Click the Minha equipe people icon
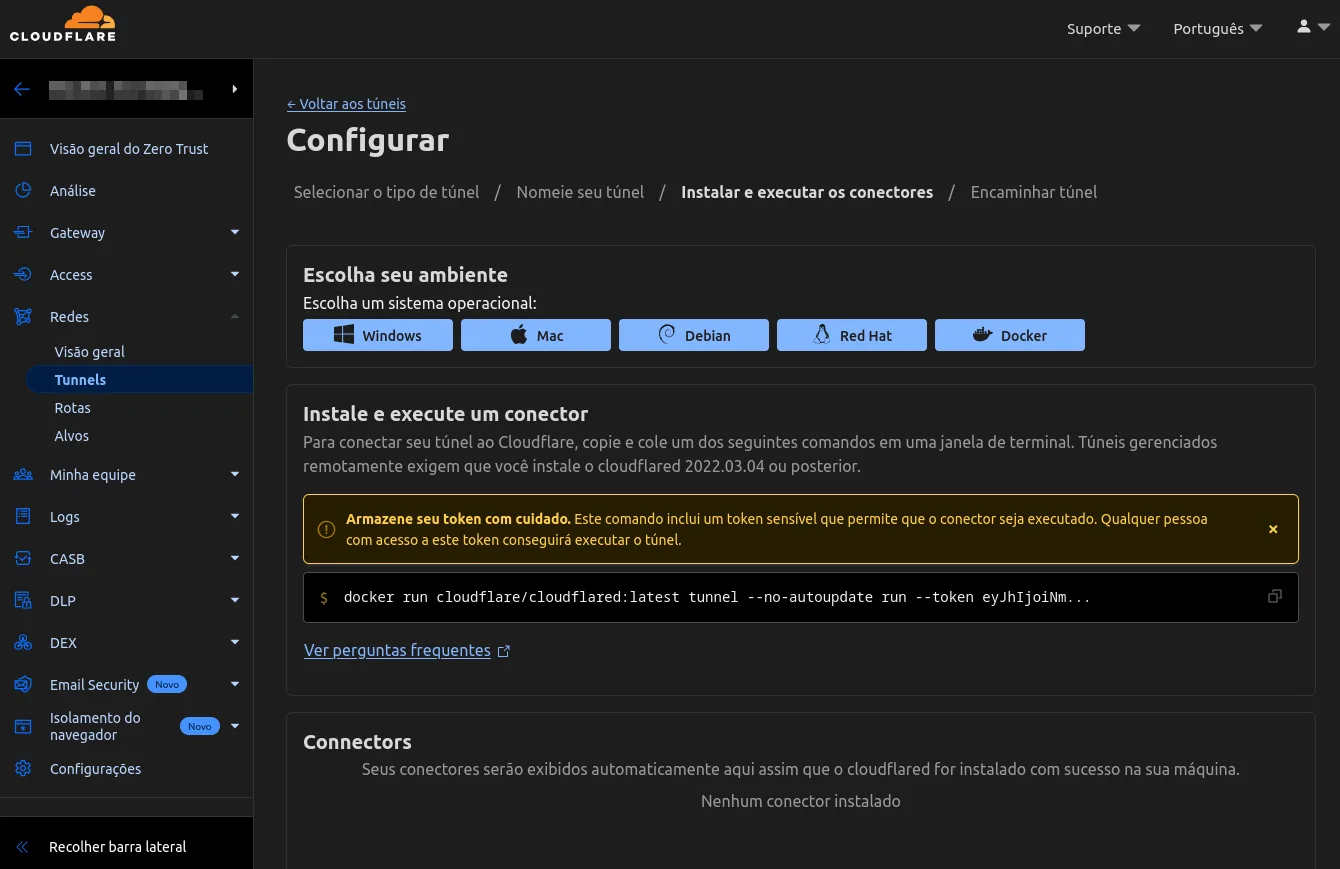 click(x=23, y=475)
